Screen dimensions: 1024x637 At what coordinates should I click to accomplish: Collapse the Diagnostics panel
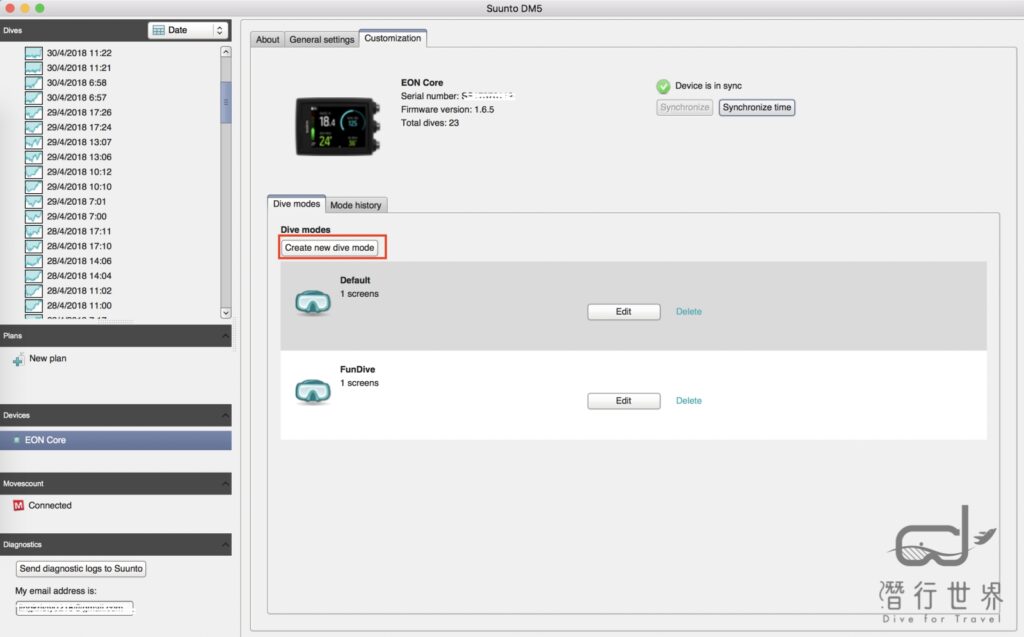point(225,544)
